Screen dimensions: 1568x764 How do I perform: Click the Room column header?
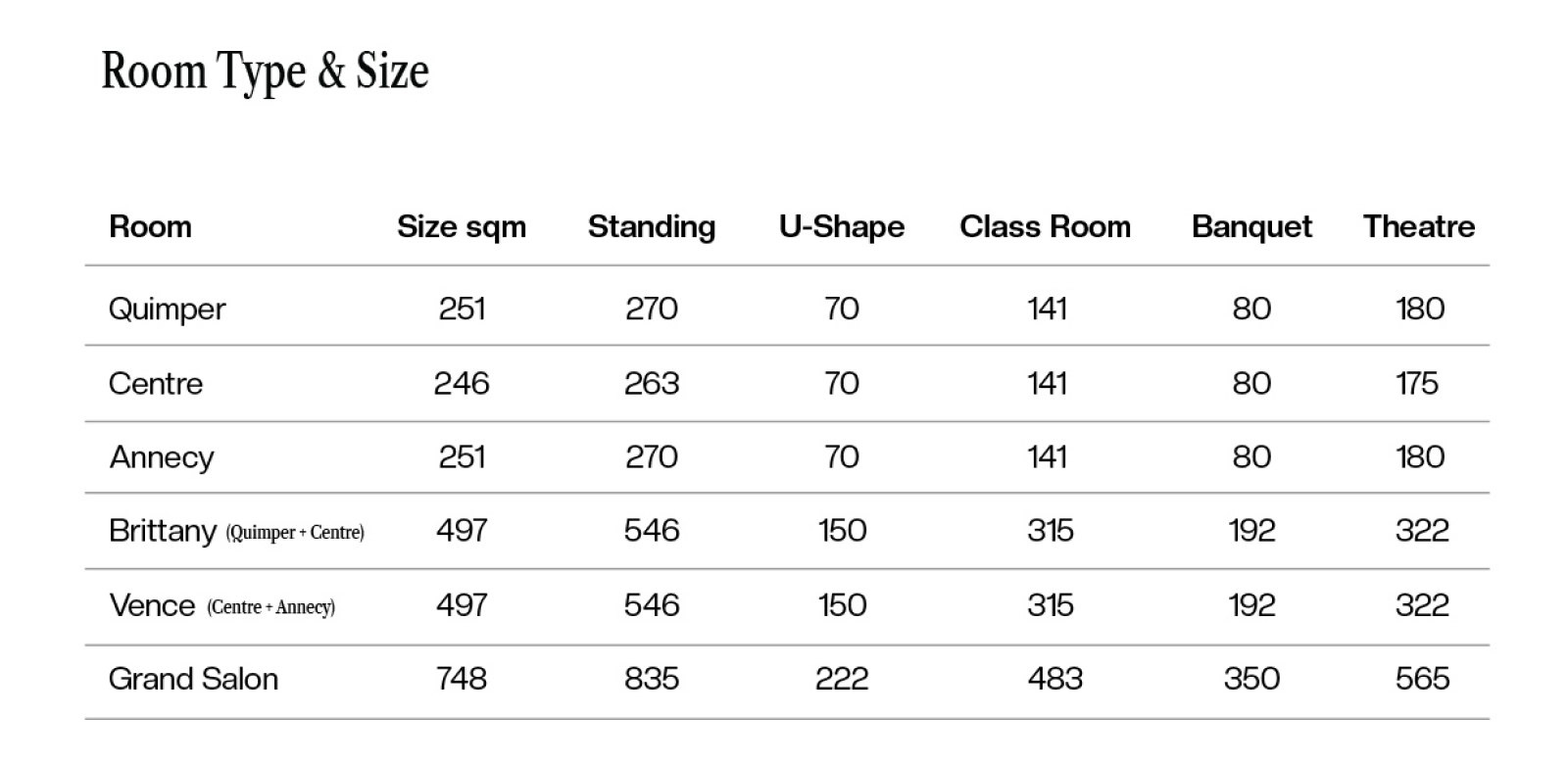tap(150, 227)
